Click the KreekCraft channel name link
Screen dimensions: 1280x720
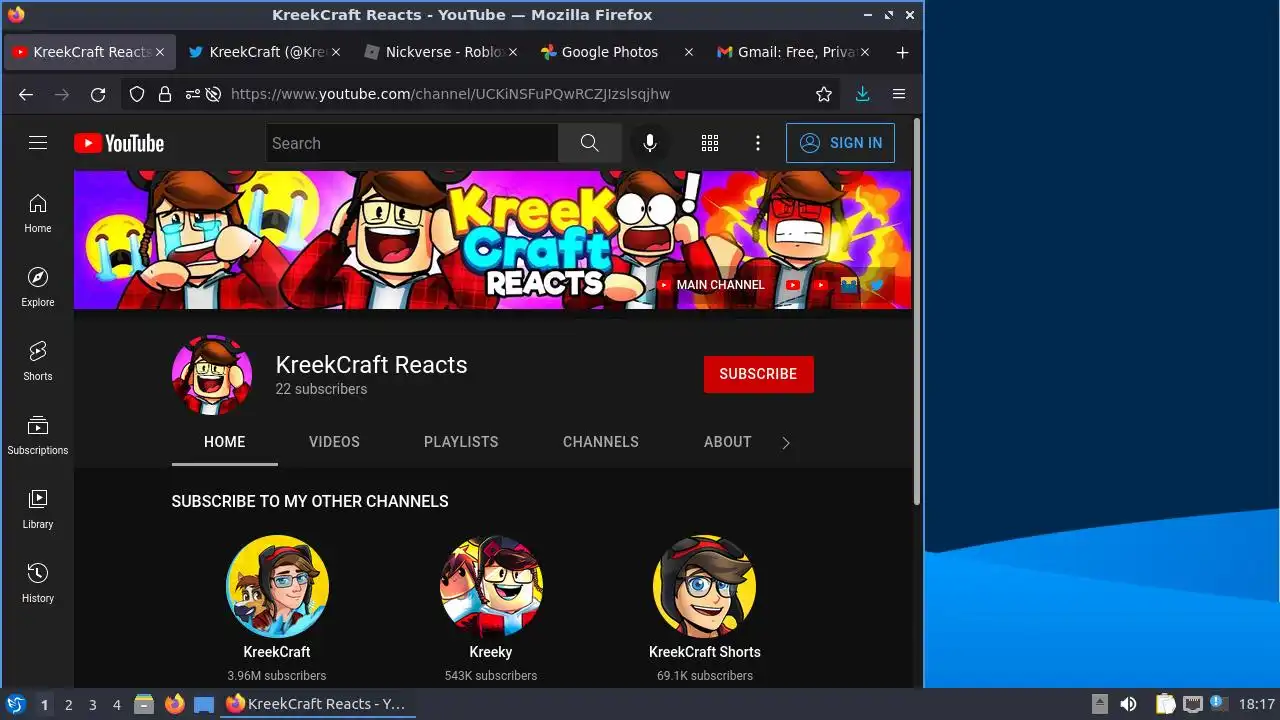tap(277, 652)
